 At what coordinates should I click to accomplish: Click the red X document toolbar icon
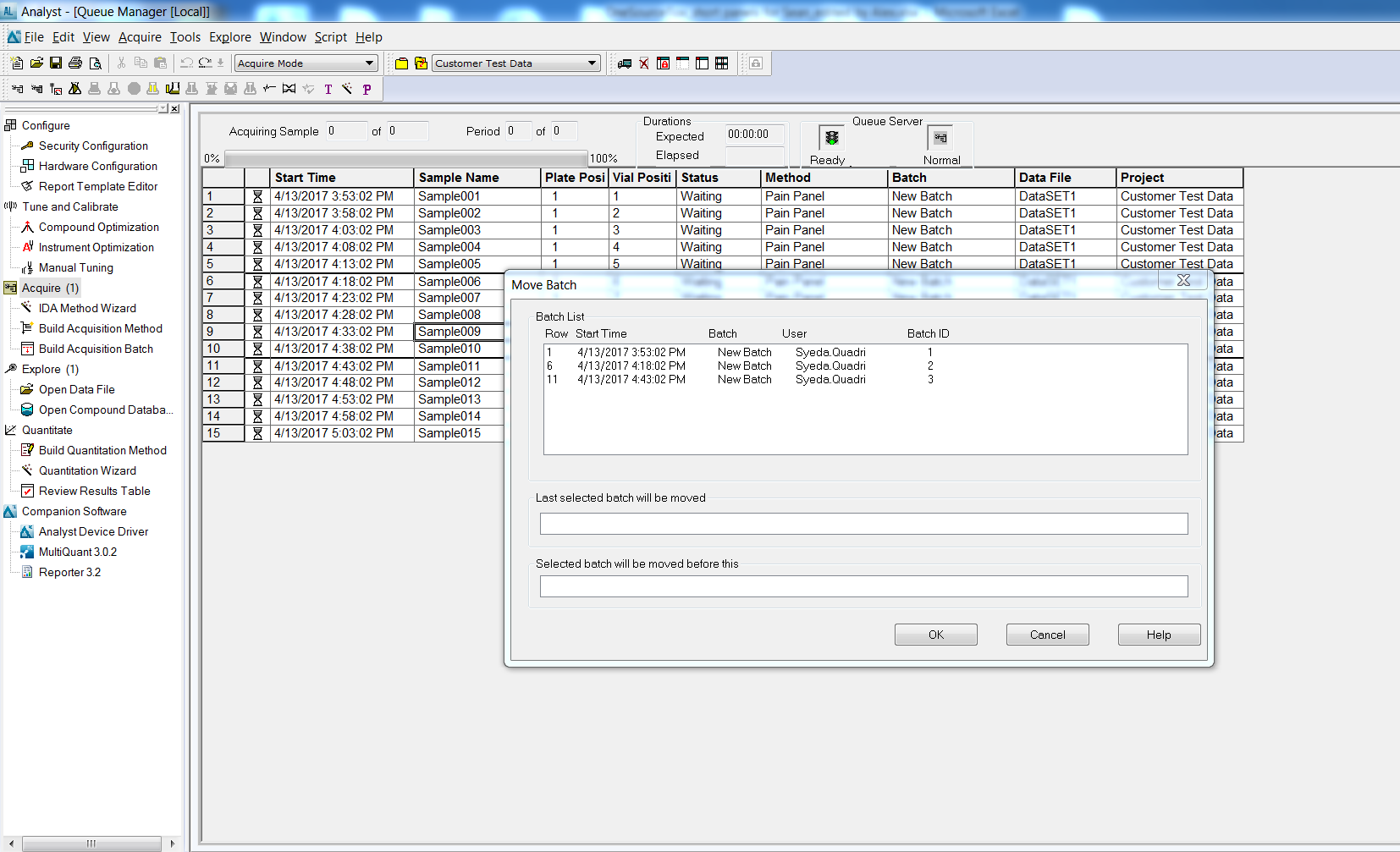(x=644, y=63)
